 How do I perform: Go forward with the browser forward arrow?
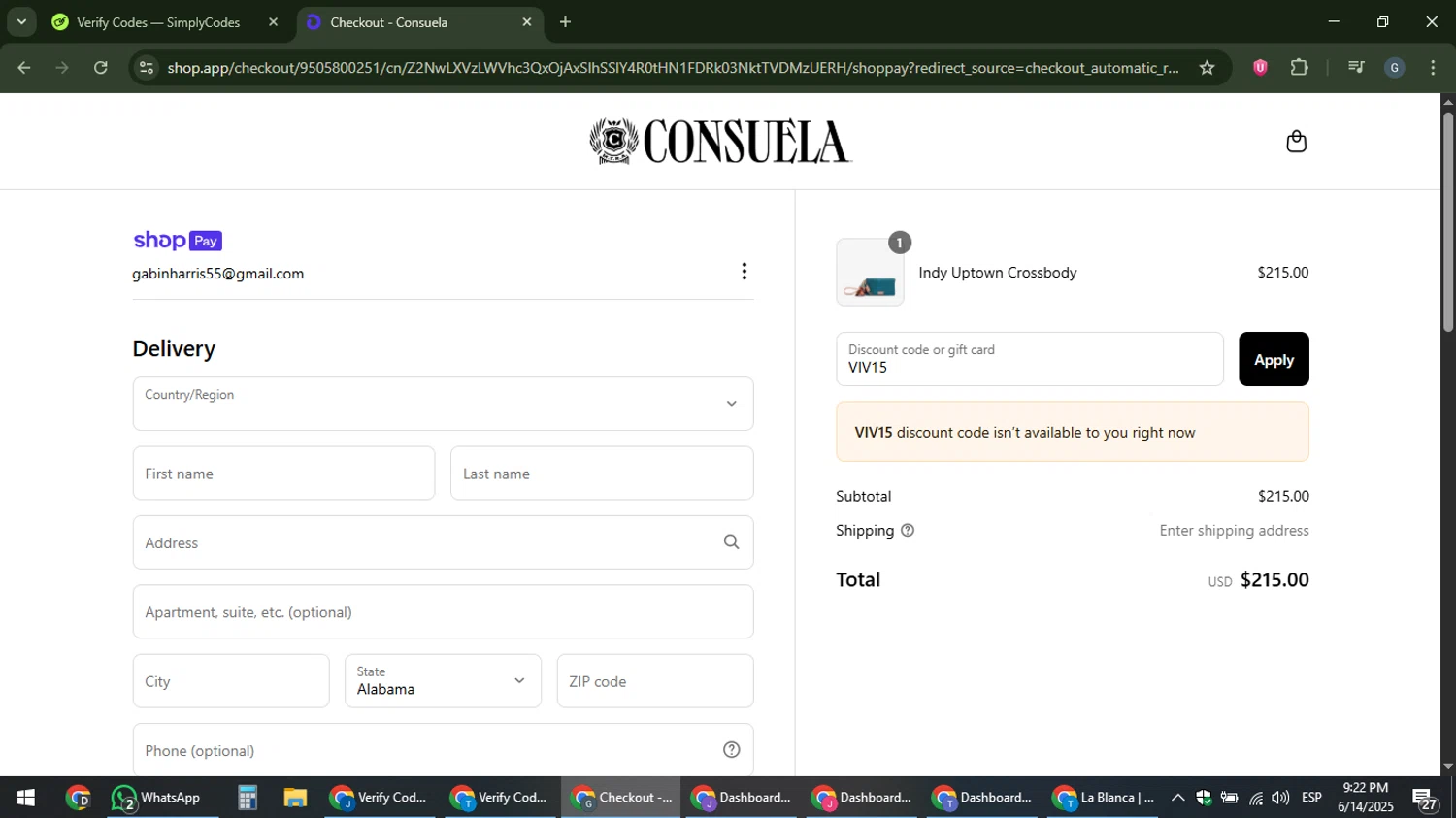click(x=62, y=68)
